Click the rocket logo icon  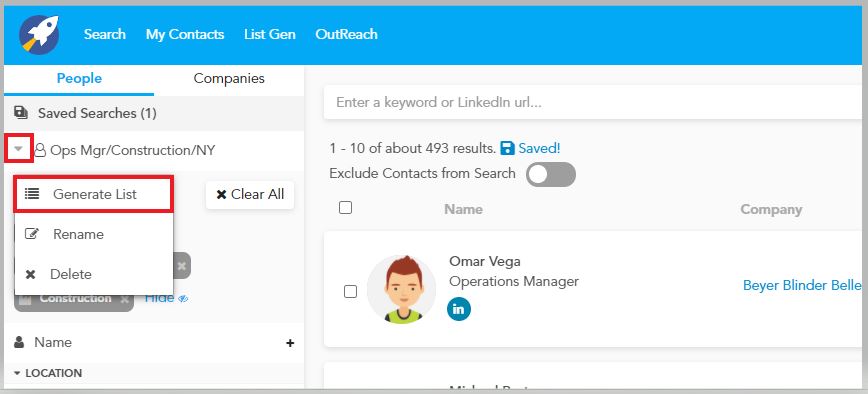tap(39, 34)
